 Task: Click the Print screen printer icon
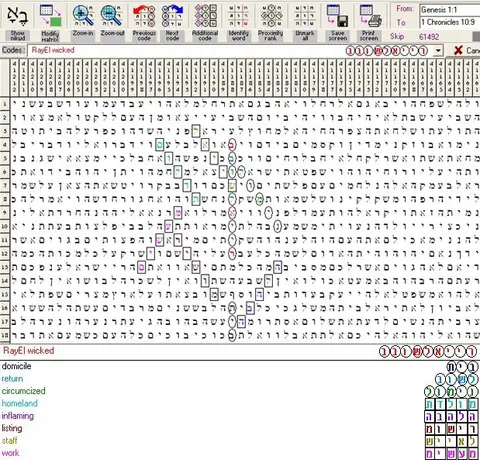(x=370, y=15)
